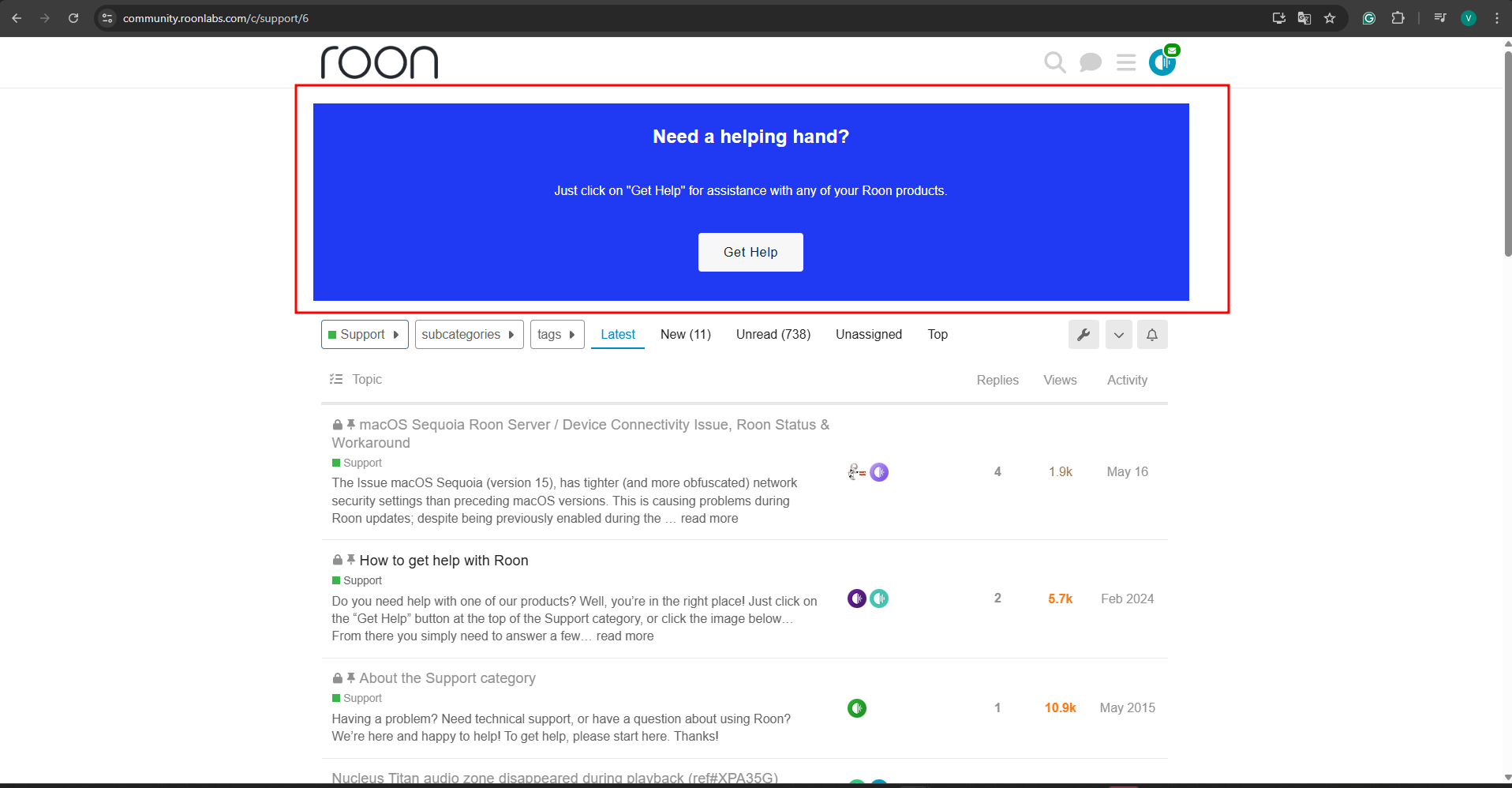The height and width of the screenshot is (788, 1512).
Task: Toggle bulk select next to Topic header
Action: click(336, 380)
